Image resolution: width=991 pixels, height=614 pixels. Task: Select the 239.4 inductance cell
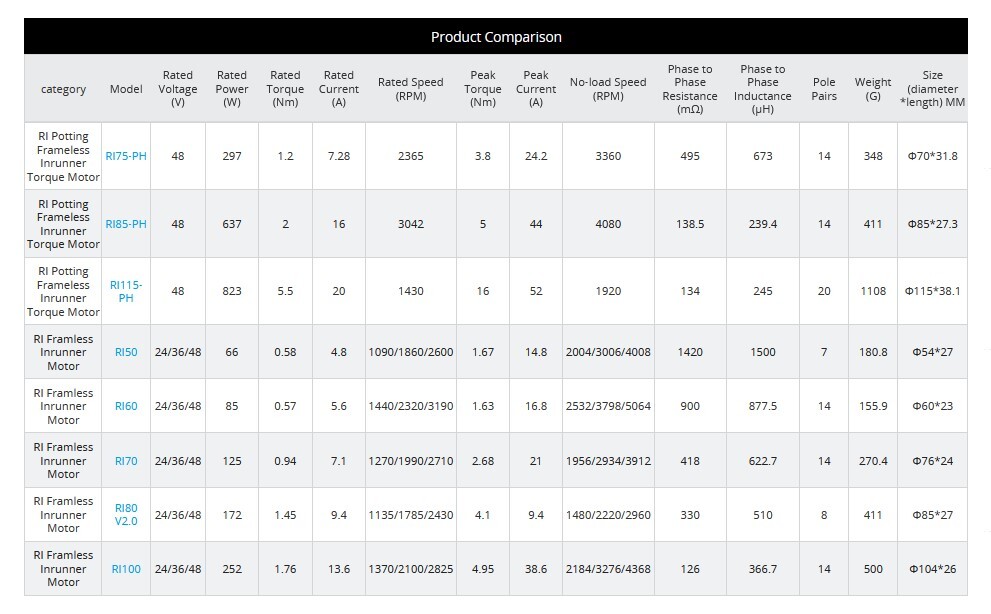(763, 224)
